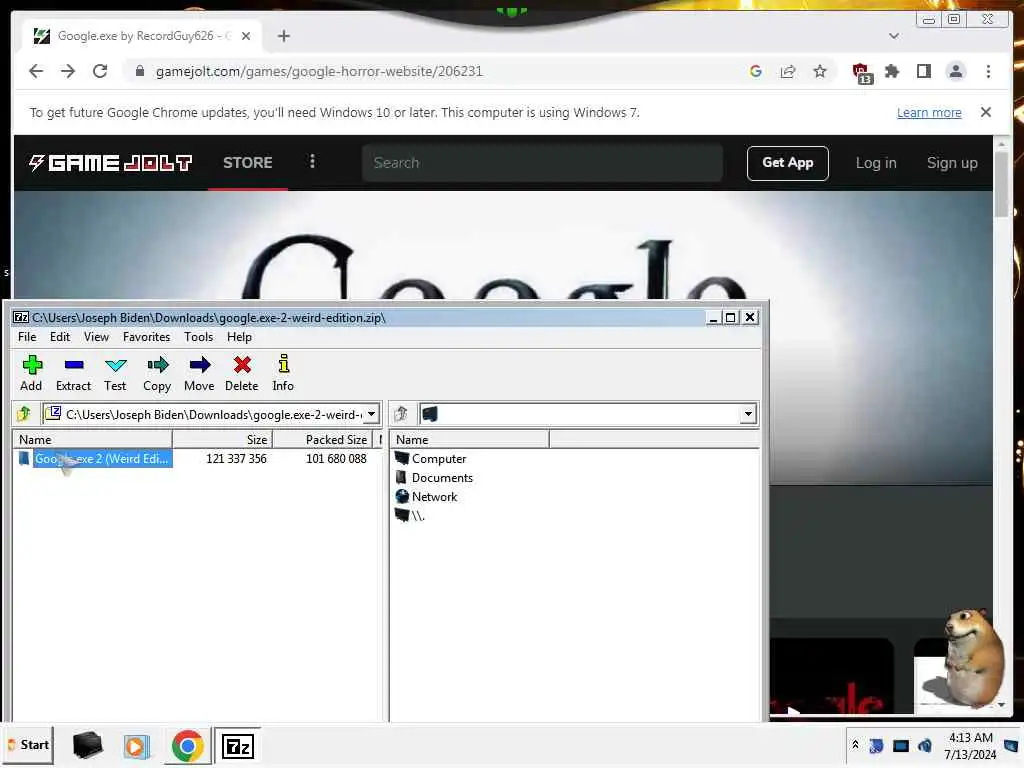The image size is (1024, 768).
Task: Open Chrome three-dot menu
Action: [988, 71]
